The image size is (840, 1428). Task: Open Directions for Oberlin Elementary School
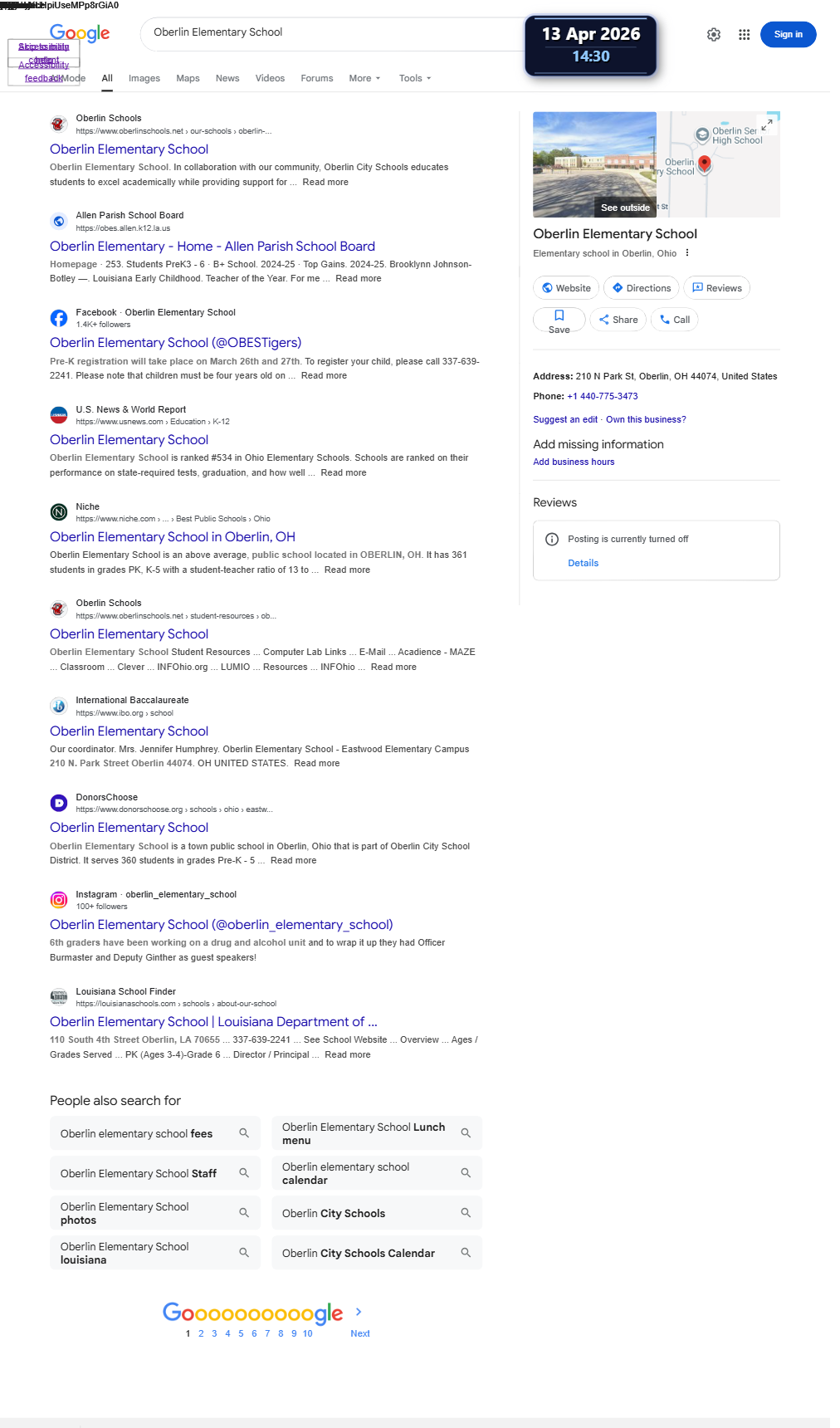642,288
